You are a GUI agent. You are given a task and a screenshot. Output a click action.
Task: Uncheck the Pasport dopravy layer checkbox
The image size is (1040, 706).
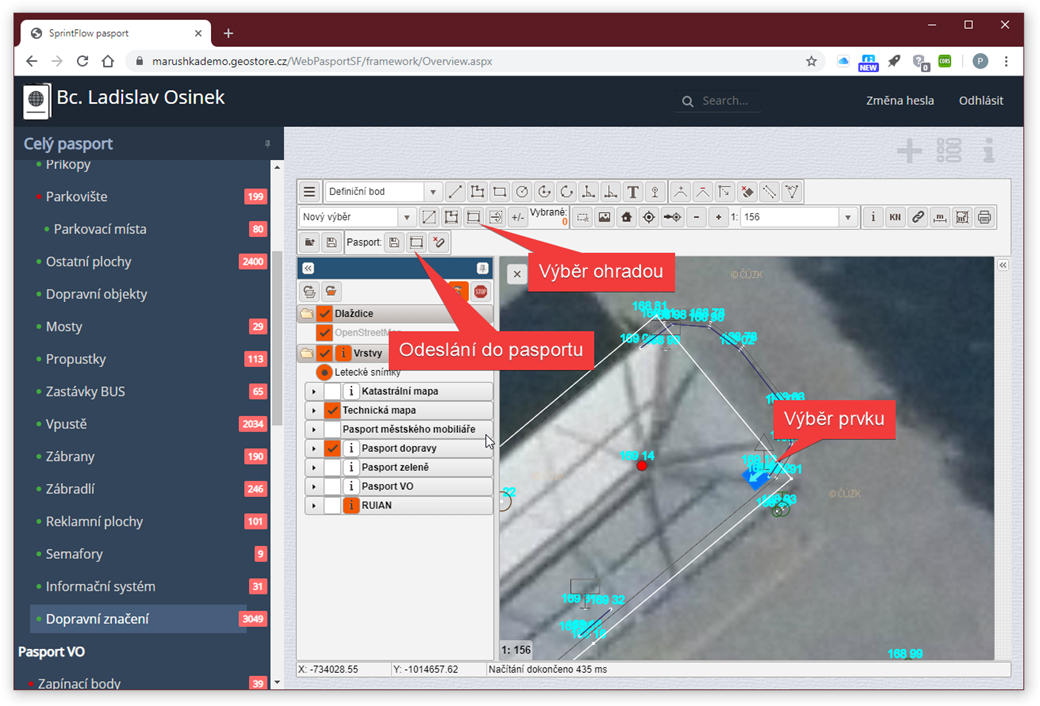[332, 448]
